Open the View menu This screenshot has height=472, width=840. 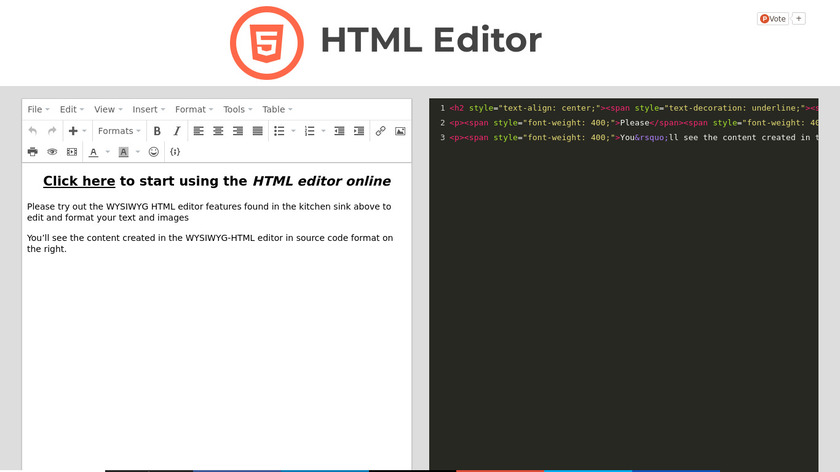[x=108, y=109]
